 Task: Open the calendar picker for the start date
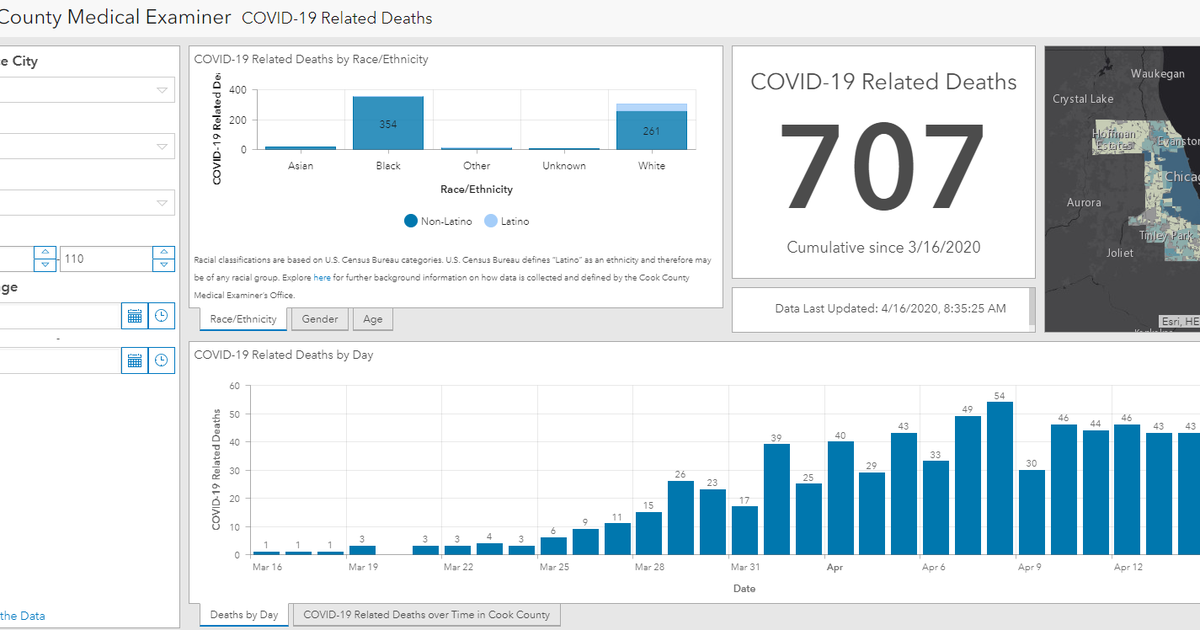(134, 315)
